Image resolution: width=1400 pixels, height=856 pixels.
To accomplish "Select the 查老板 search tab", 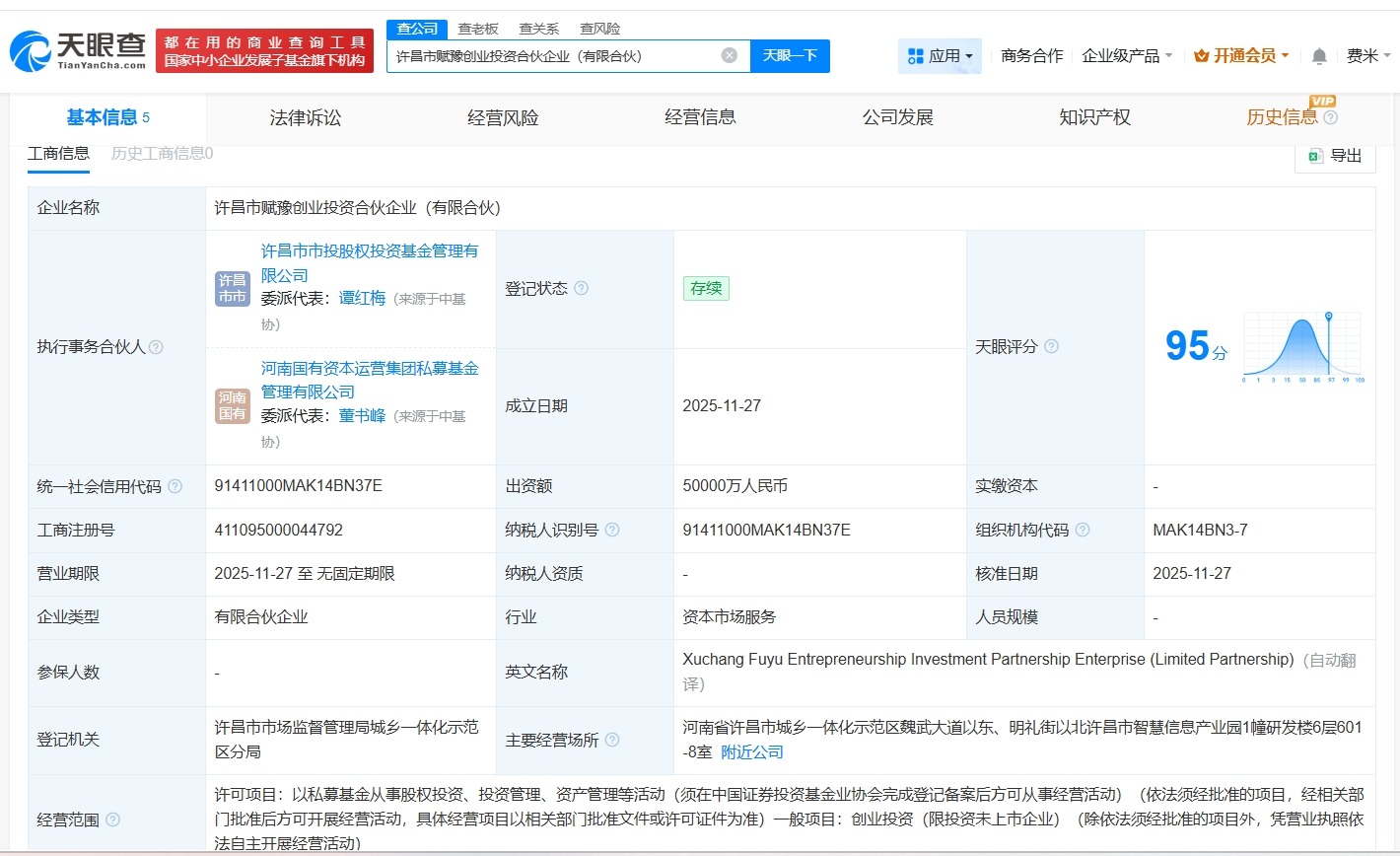I will point(477,29).
